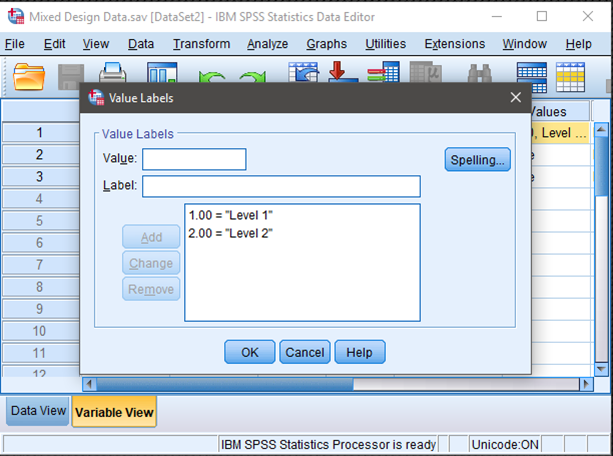
Task: Open the File menu
Action: pos(14,44)
